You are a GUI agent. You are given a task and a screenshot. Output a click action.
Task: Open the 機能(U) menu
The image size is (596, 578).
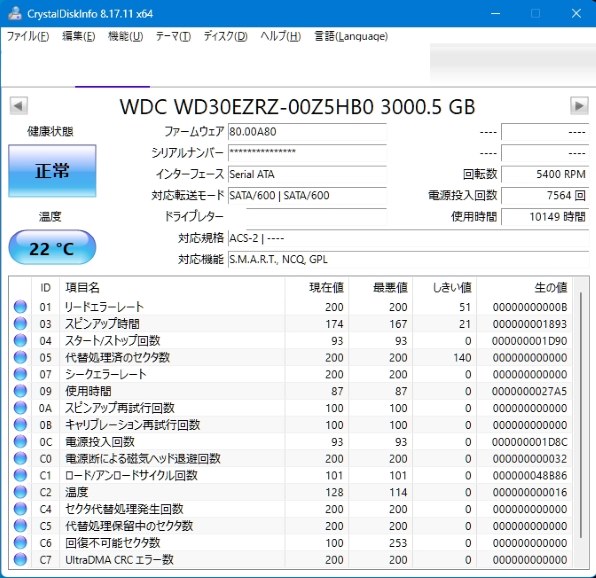pos(125,36)
